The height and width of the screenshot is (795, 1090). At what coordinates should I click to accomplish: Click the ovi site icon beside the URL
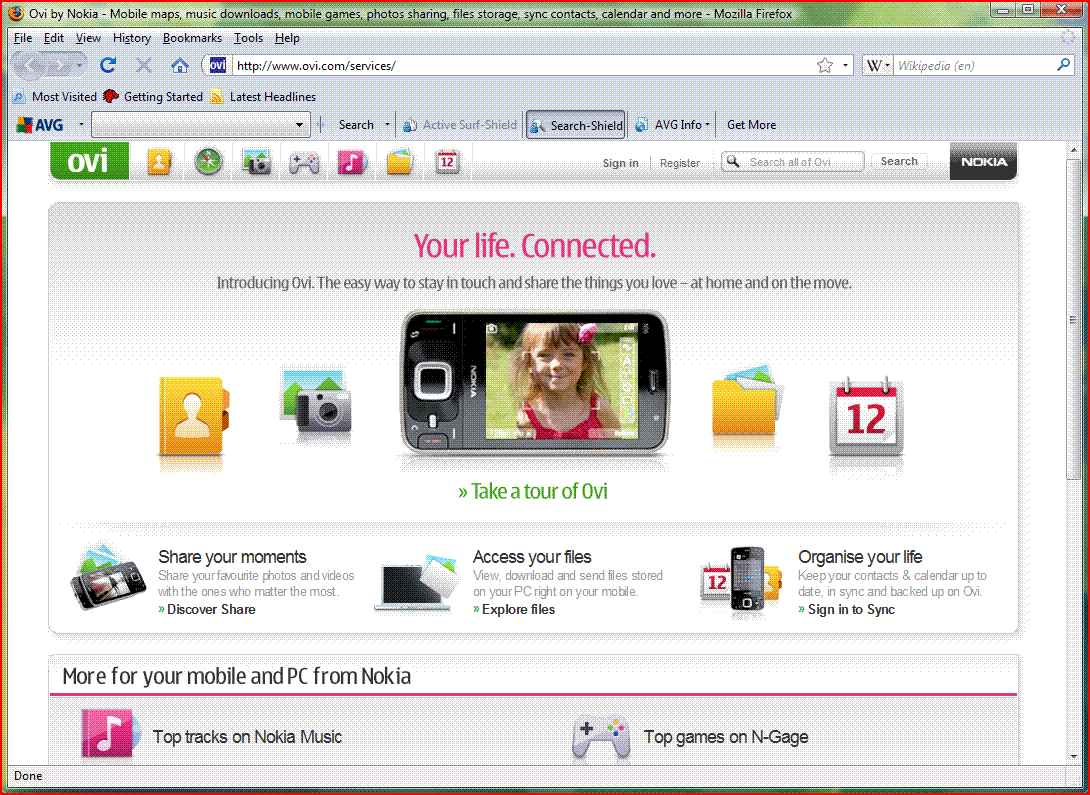(x=218, y=65)
